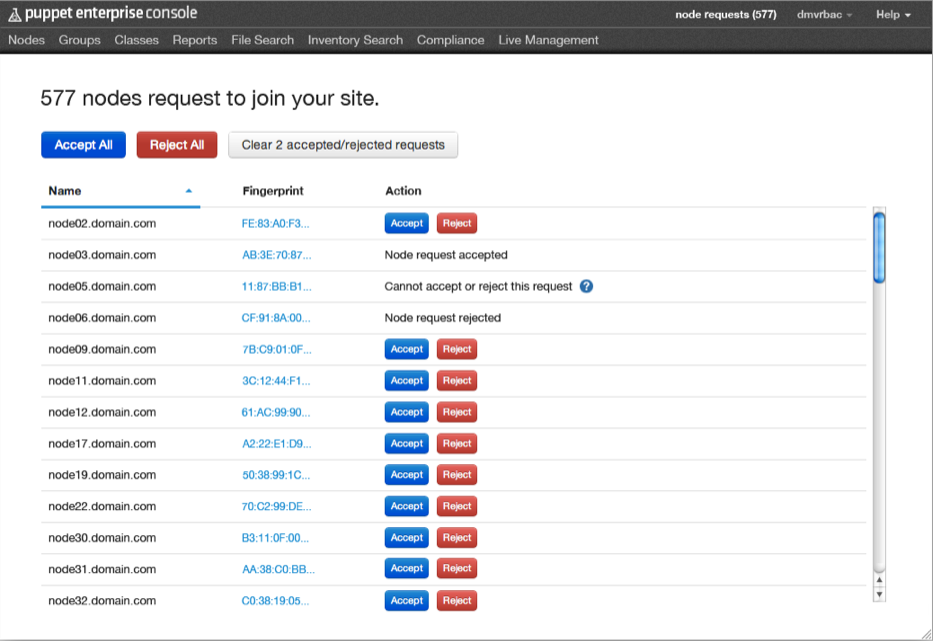Open the dmvrbac user dropdown
Screen dimensions: 933x641
click(x=824, y=14)
